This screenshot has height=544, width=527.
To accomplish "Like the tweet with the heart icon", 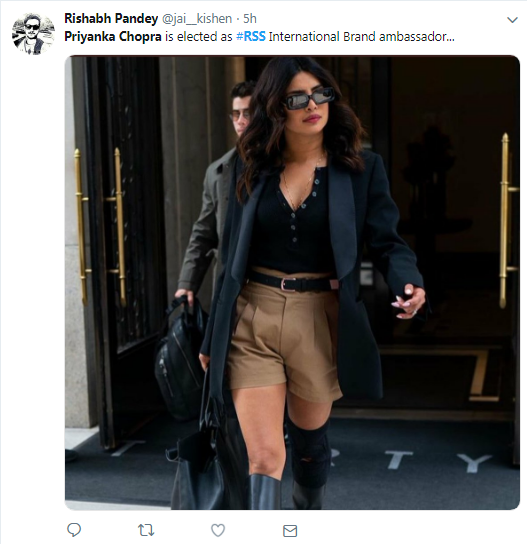I will click(x=218, y=530).
